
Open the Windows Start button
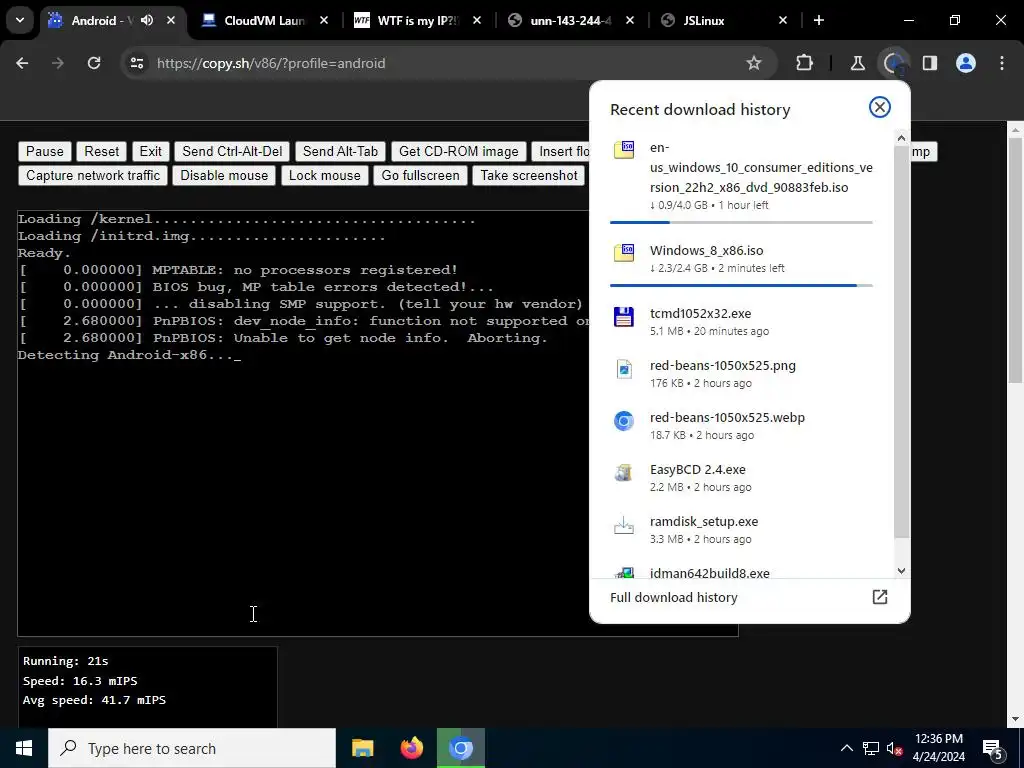24,748
